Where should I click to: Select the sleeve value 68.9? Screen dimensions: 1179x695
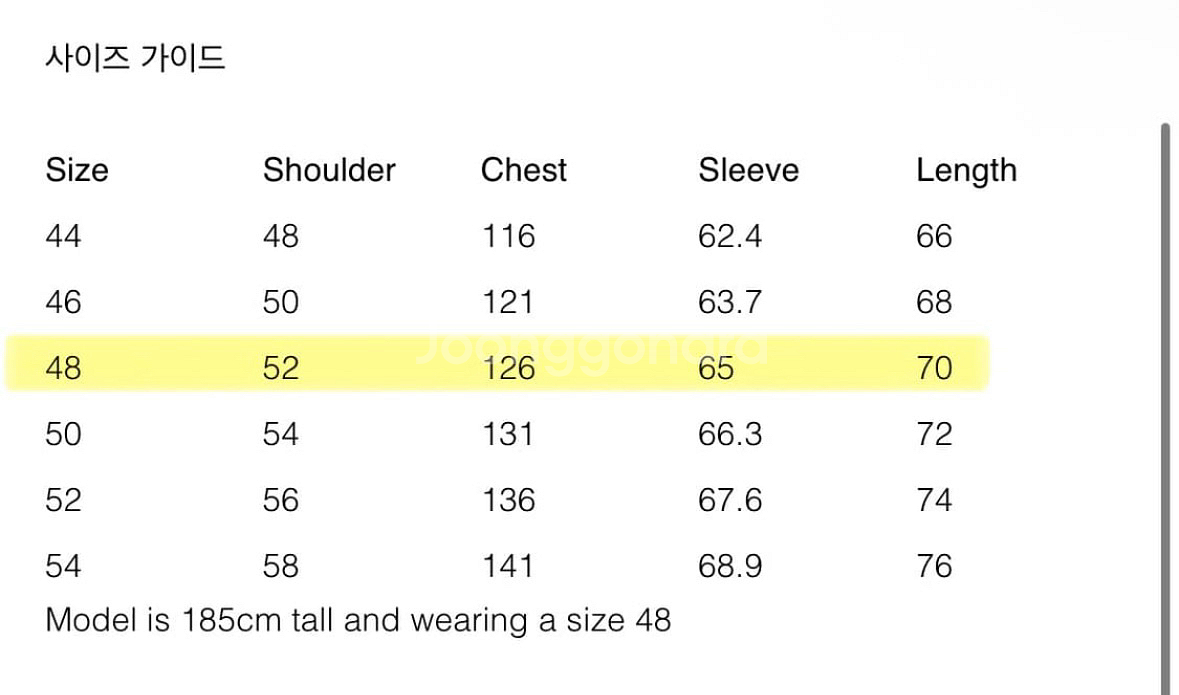730,566
